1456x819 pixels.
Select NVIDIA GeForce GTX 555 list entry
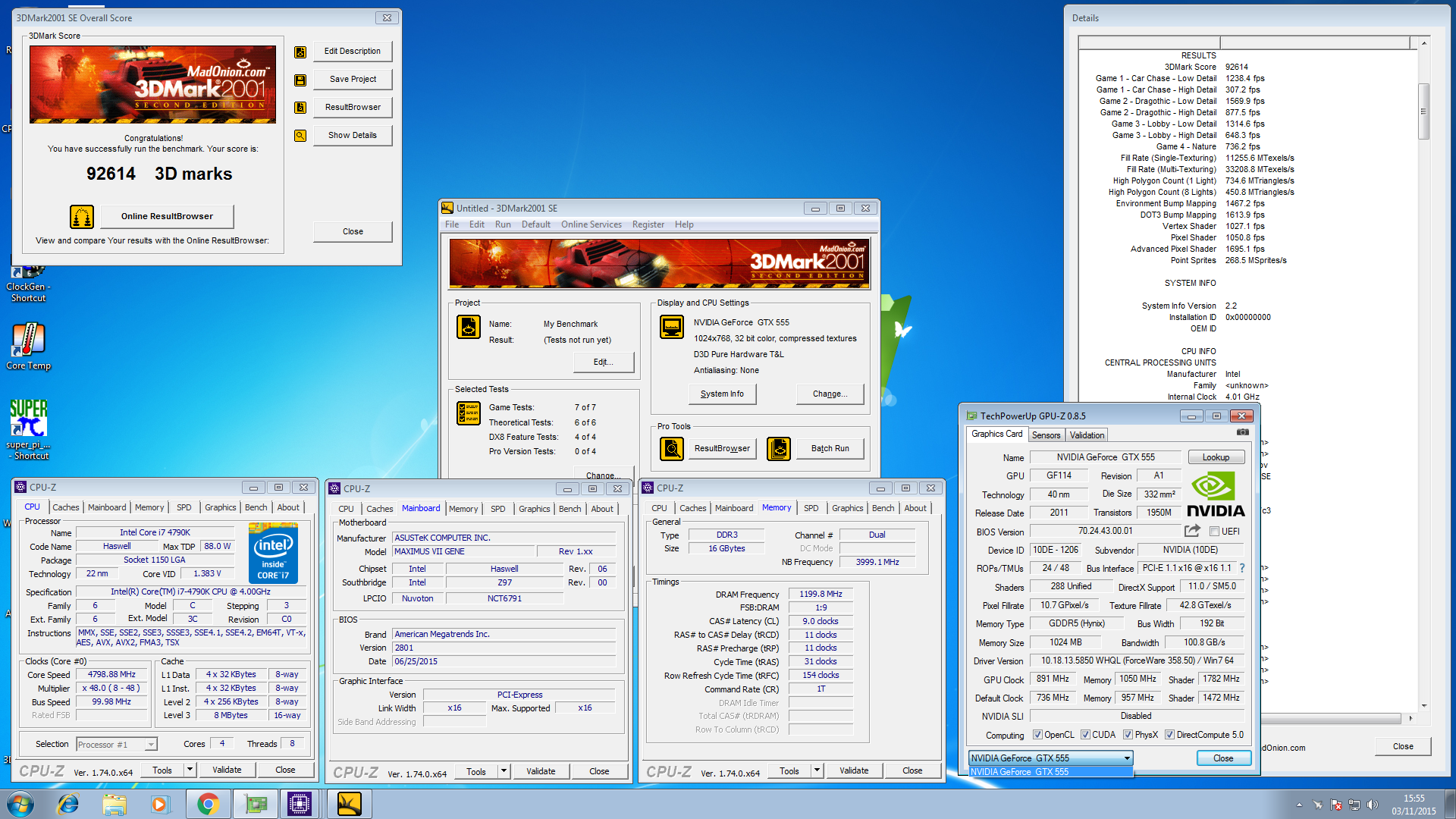tap(1050, 772)
